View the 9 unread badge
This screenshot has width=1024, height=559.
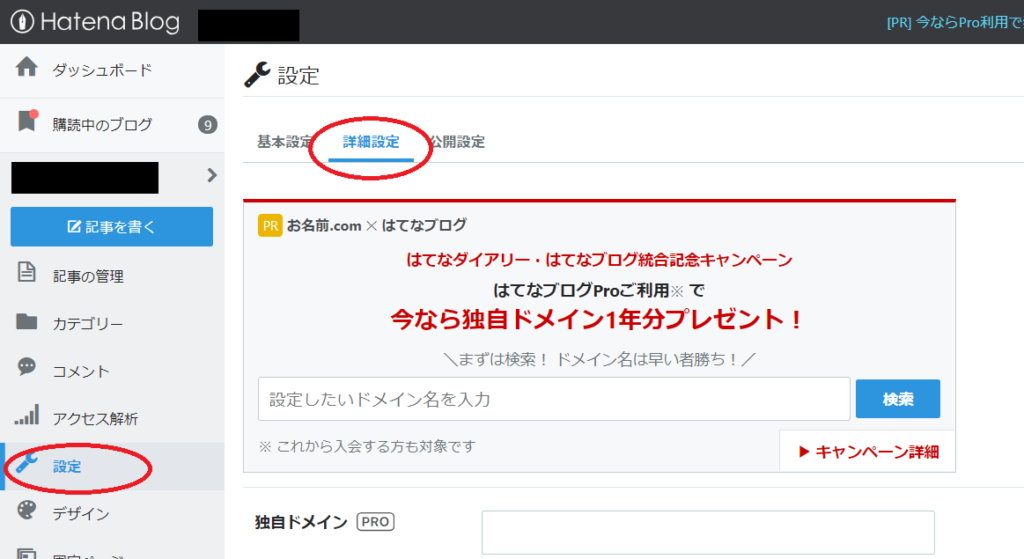pyautogui.click(x=207, y=125)
